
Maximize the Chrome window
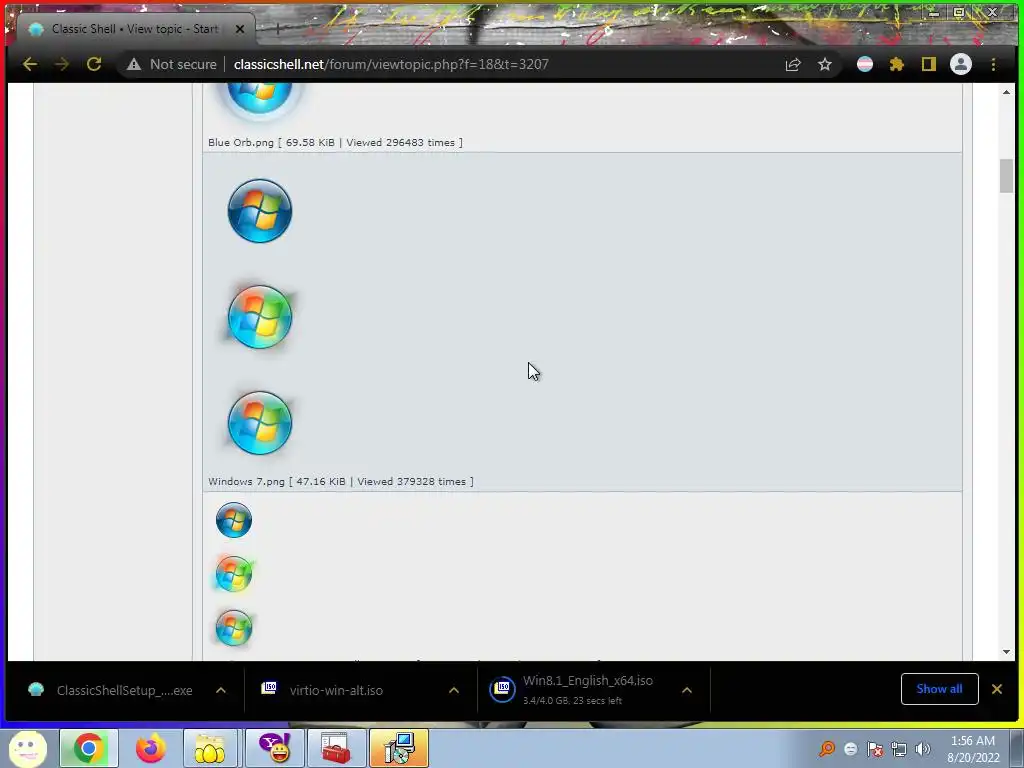959,12
